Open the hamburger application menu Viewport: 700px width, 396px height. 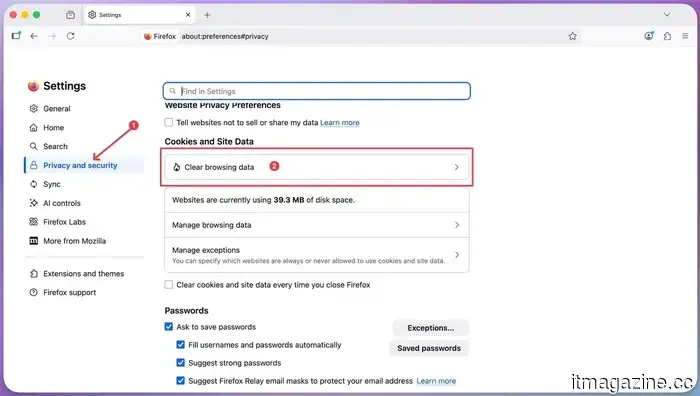[685, 36]
